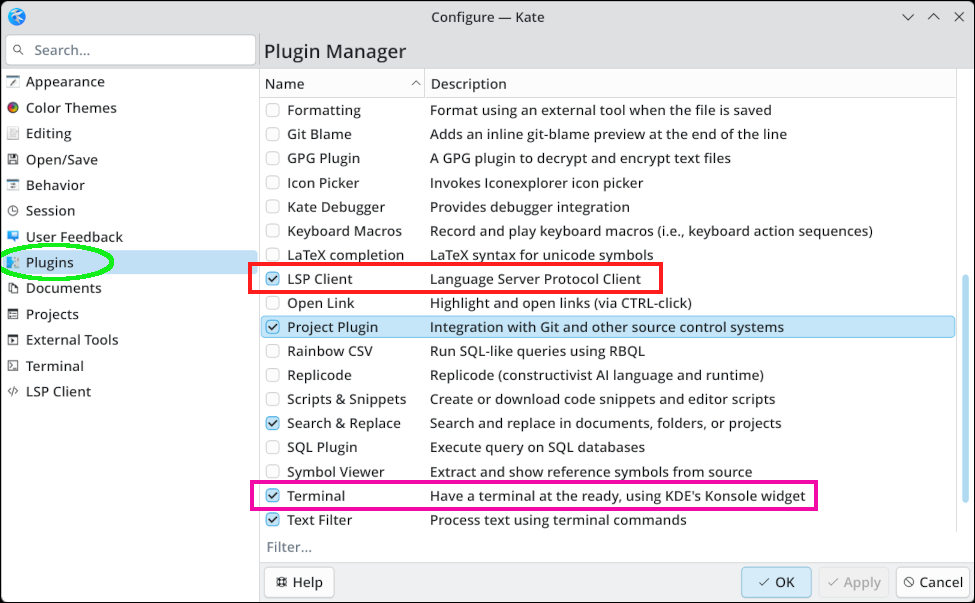
Task: Click the Terminal icon in sidebar
Action: point(12,366)
